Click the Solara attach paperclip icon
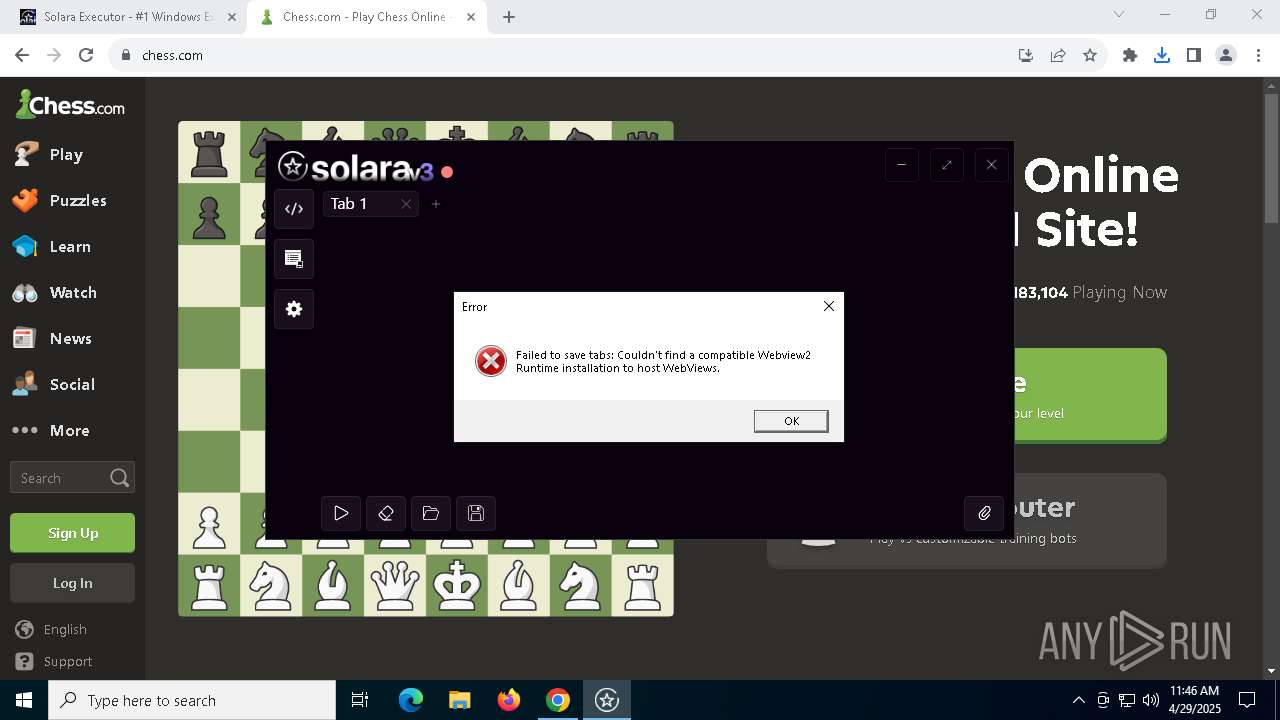 click(x=984, y=513)
